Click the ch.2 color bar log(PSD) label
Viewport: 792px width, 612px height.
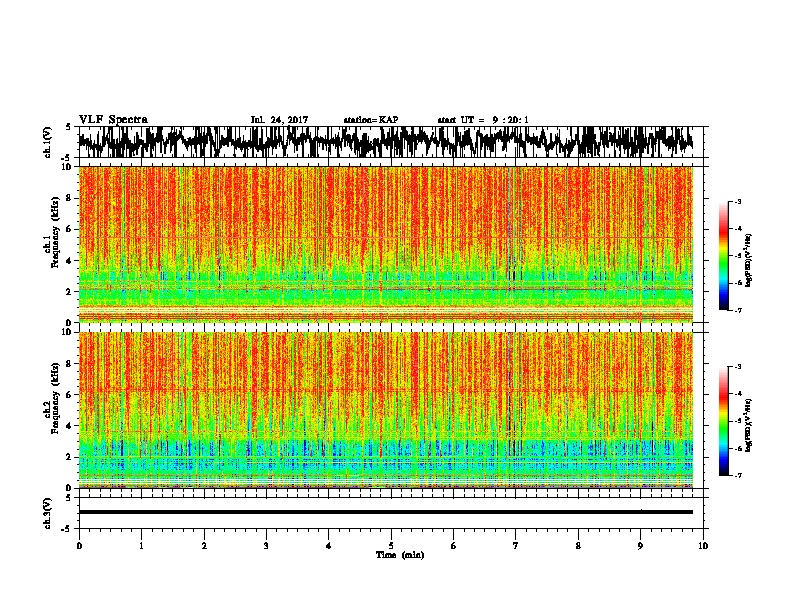749,425
